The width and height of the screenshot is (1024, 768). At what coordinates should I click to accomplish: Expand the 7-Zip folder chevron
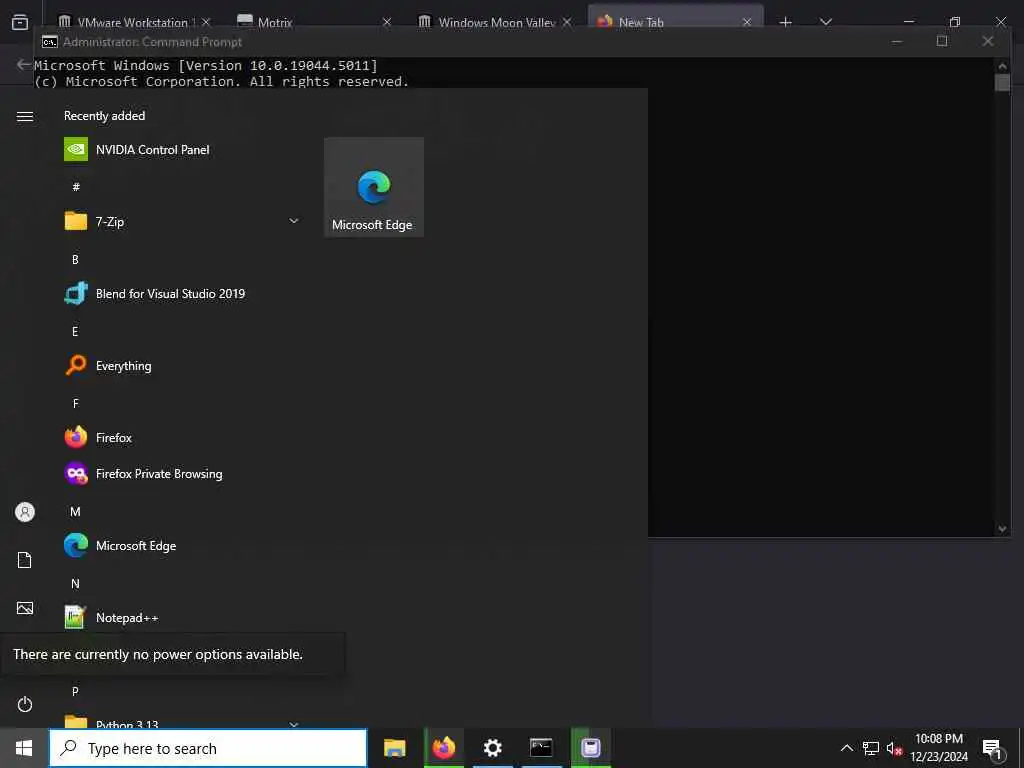[294, 221]
